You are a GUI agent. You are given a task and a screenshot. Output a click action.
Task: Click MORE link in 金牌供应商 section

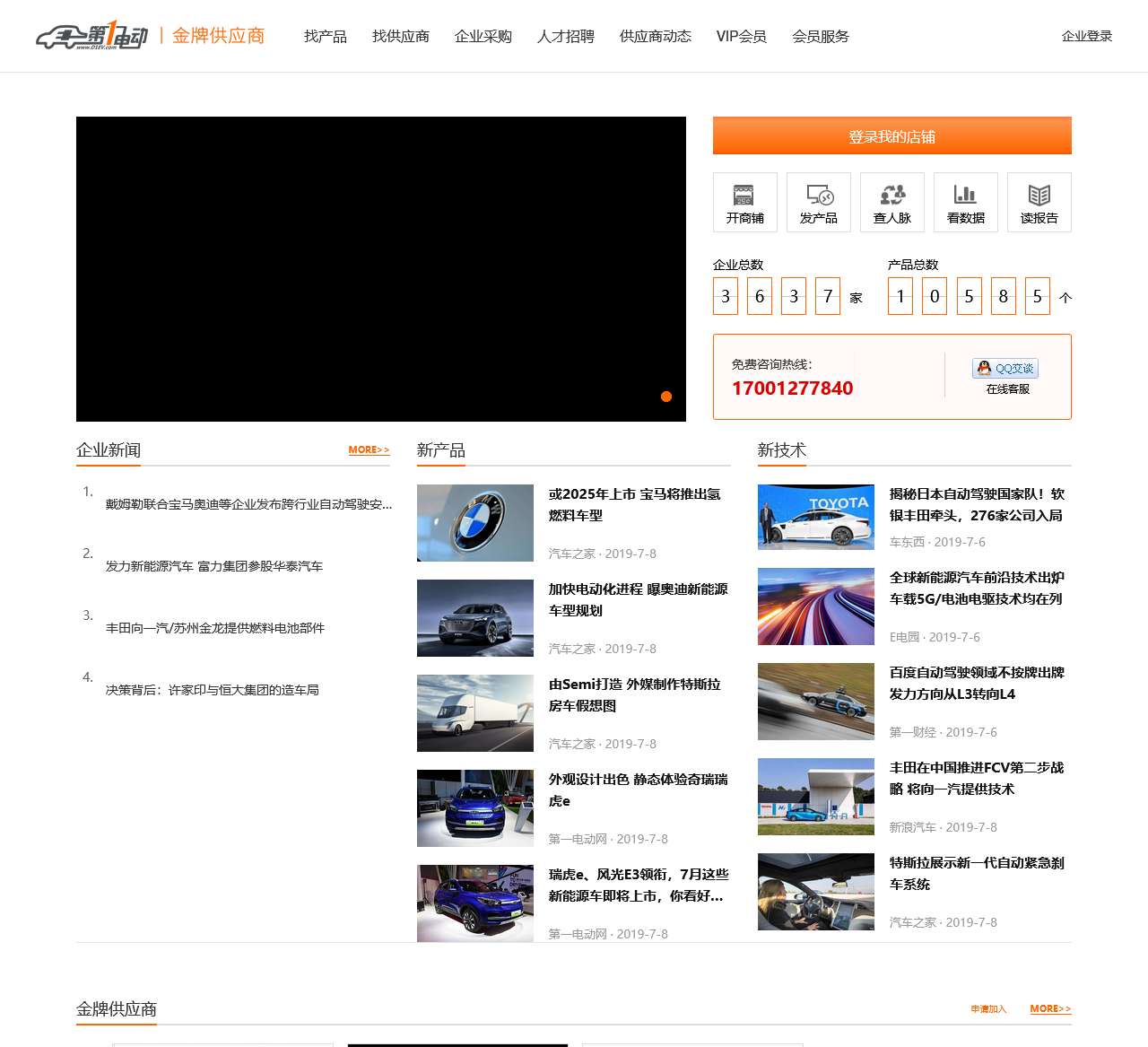tap(1051, 1008)
